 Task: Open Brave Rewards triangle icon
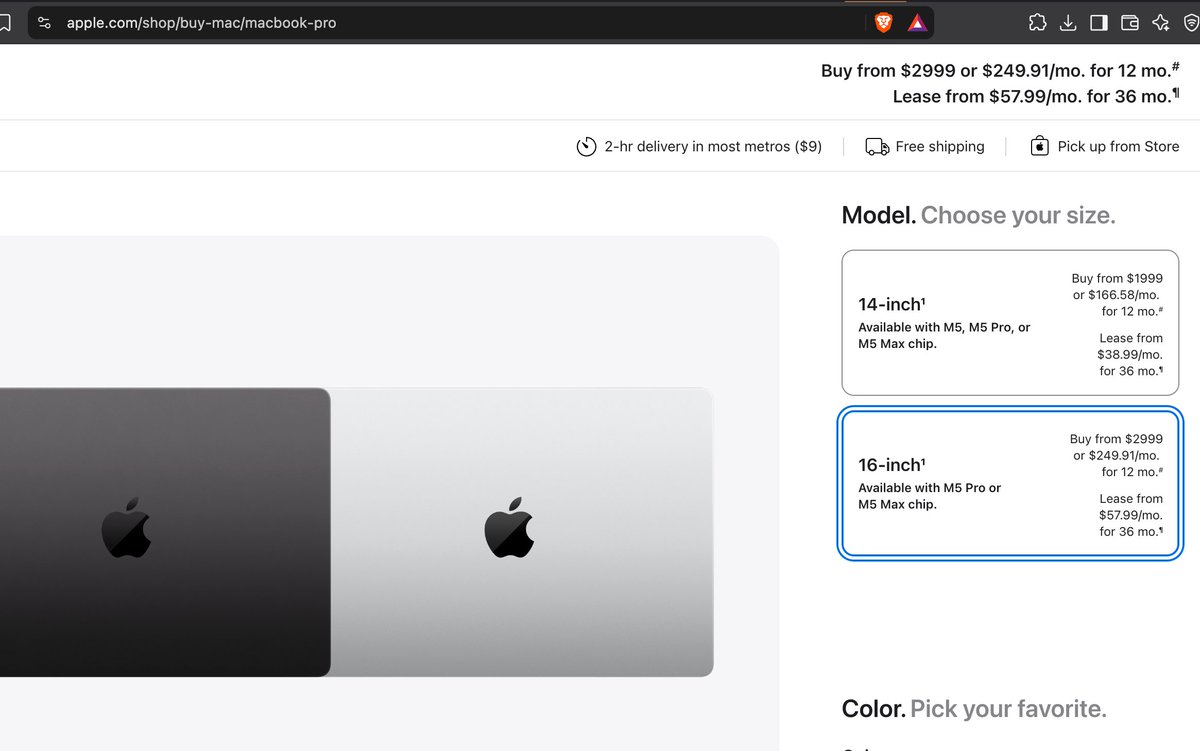pyautogui.click(x=917, y=22)
